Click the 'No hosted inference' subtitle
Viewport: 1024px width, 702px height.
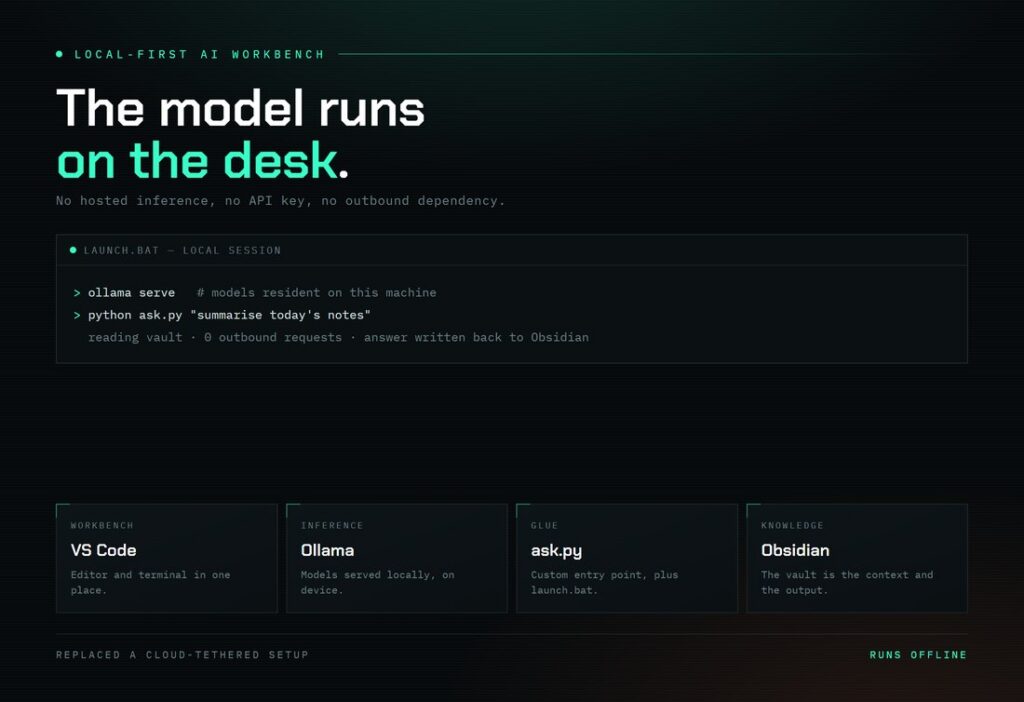tap(280, 200)
